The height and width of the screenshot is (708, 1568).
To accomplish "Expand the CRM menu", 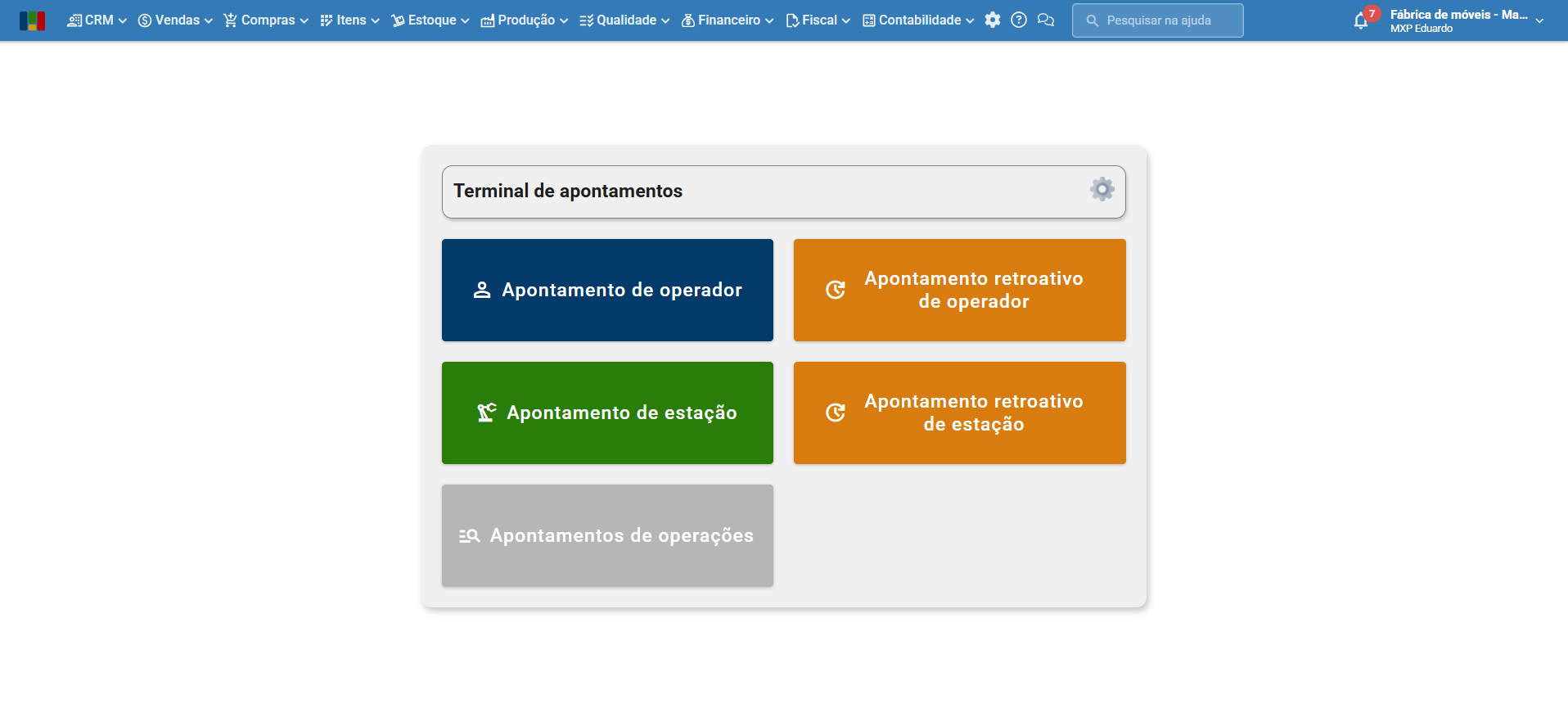I will point(97,20).
